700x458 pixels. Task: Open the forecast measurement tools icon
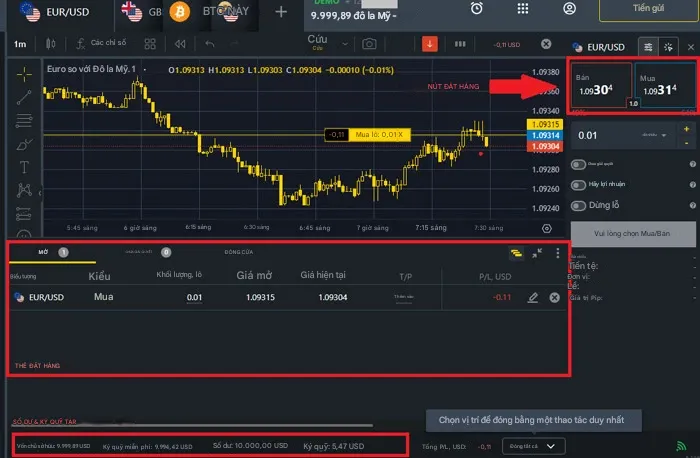pyautogui.click(x=24, y=213)
